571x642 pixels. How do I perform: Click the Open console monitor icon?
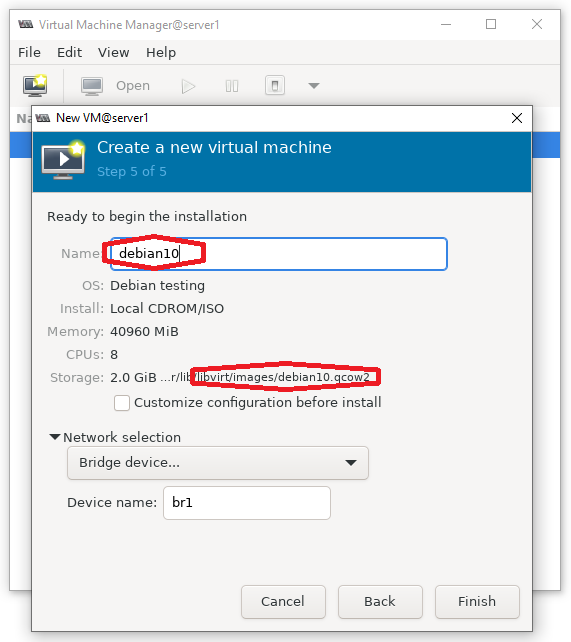[92, 86]
